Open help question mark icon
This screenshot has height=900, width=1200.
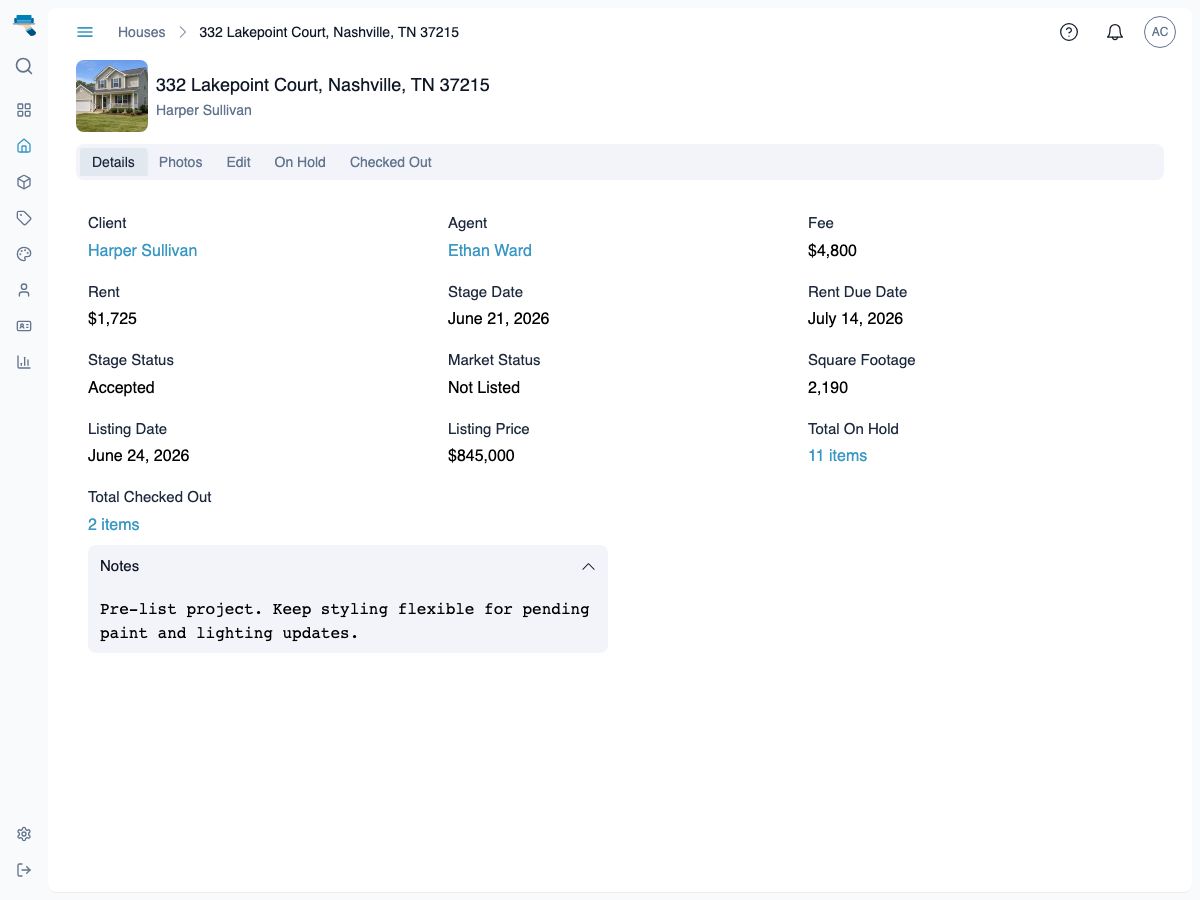point(1069,32)
